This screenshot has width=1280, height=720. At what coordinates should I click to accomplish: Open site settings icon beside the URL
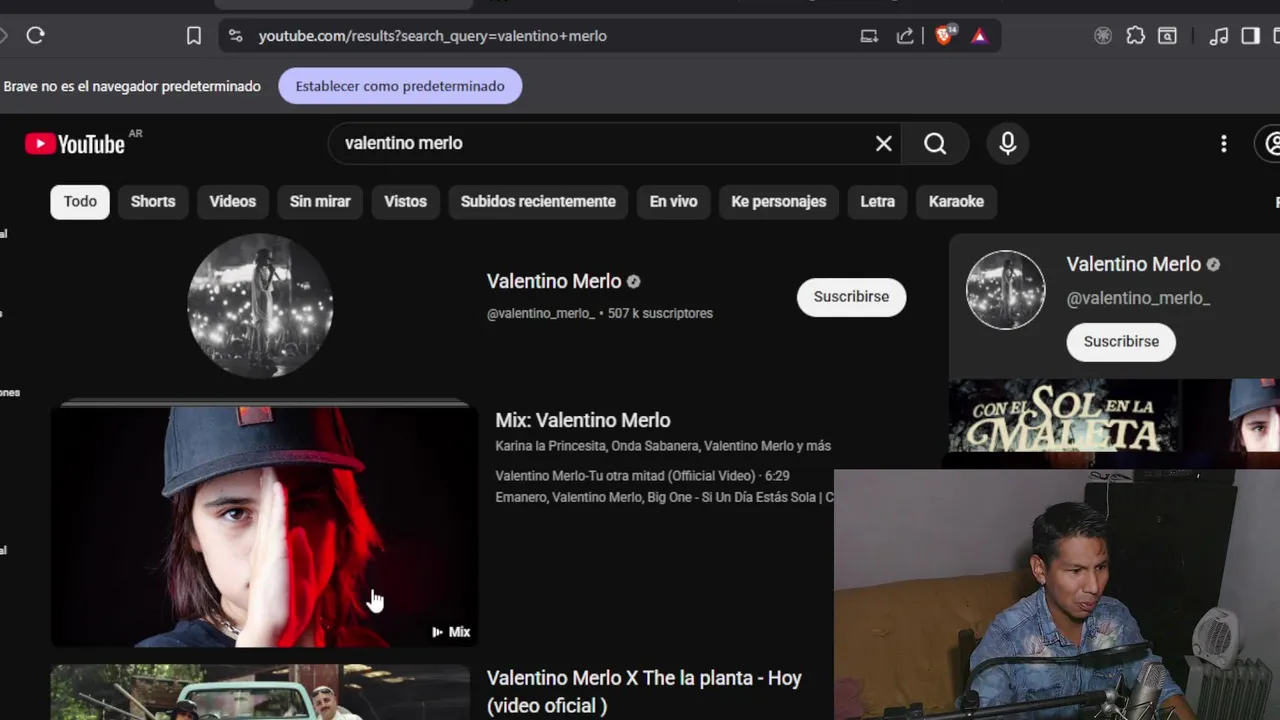coord(235,36)
